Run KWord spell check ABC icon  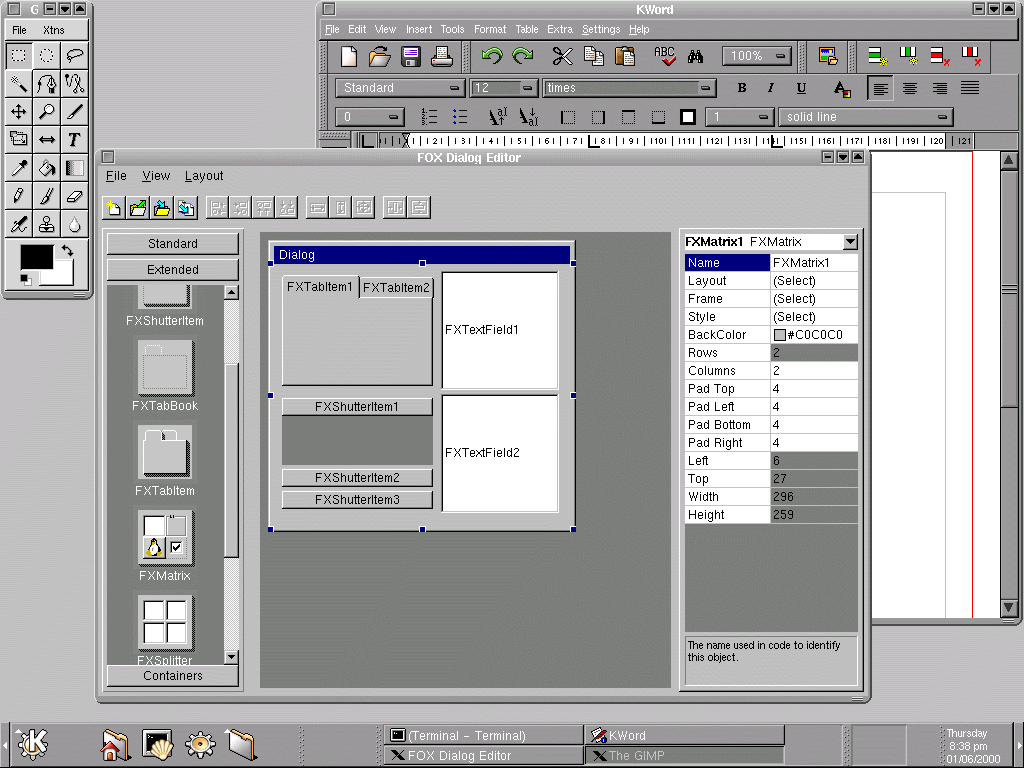pos(664,57)
